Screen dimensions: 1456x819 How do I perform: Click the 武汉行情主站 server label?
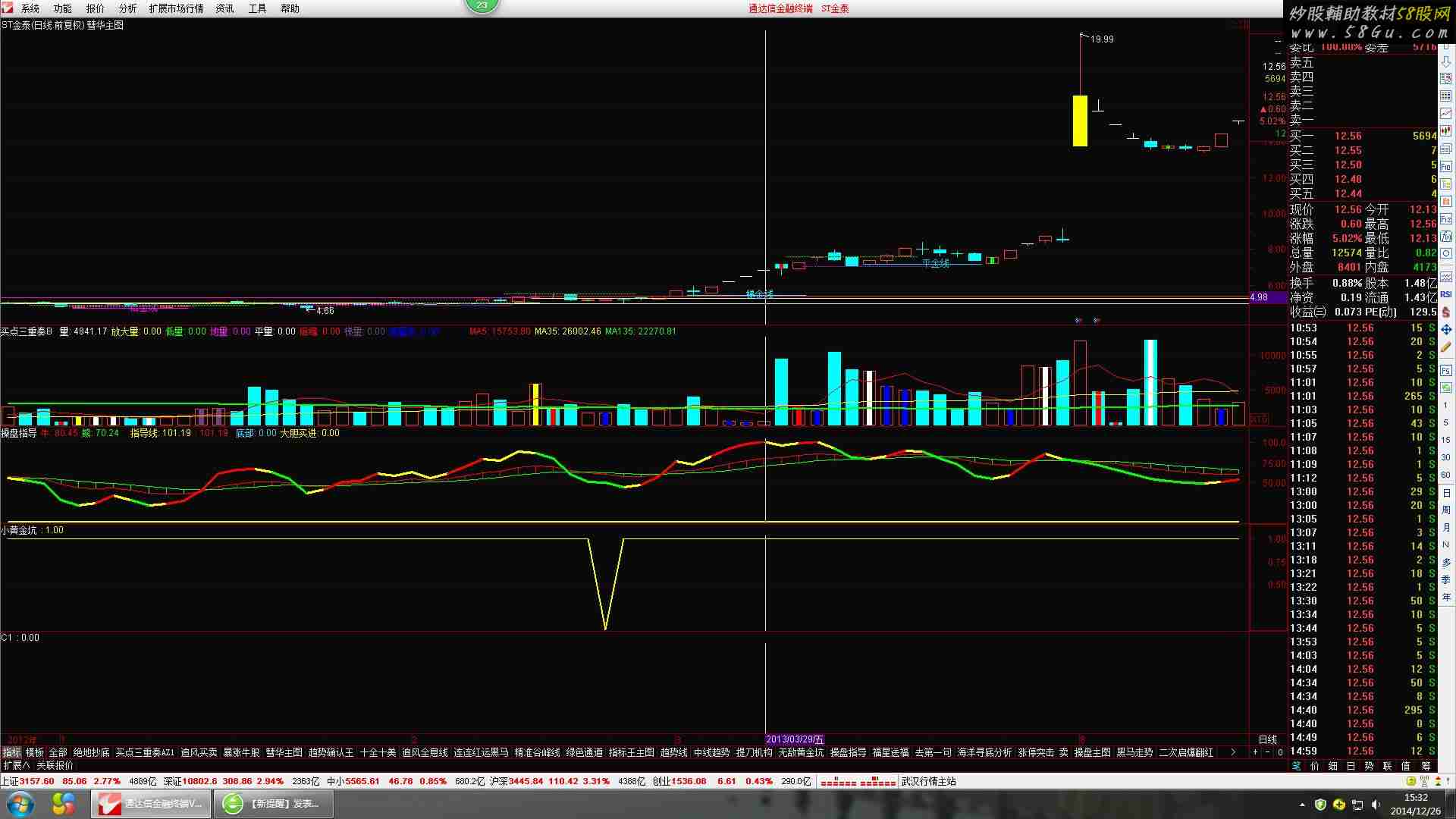pos(928,781)
